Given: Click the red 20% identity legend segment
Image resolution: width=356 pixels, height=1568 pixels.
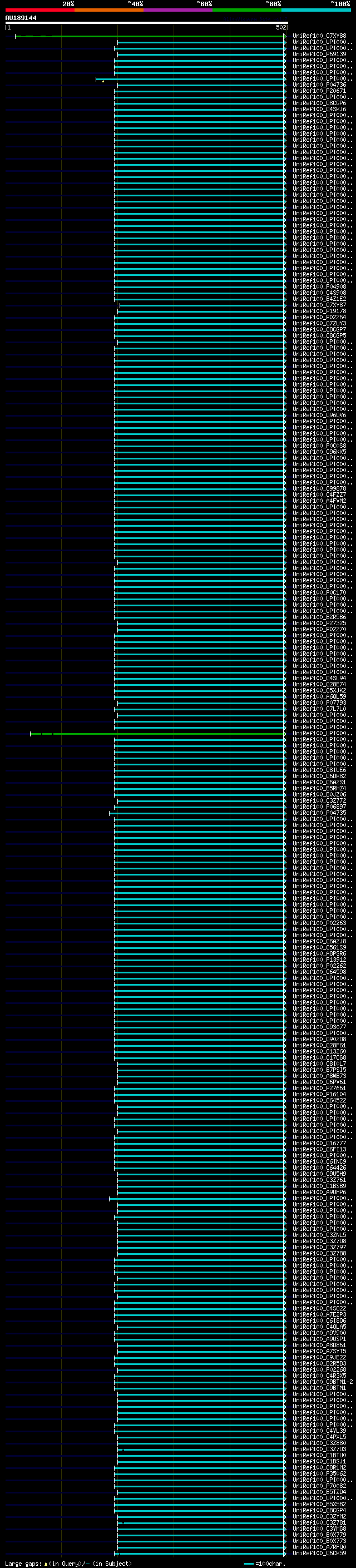Looking at the screenshot, I should tap(40, 10).
